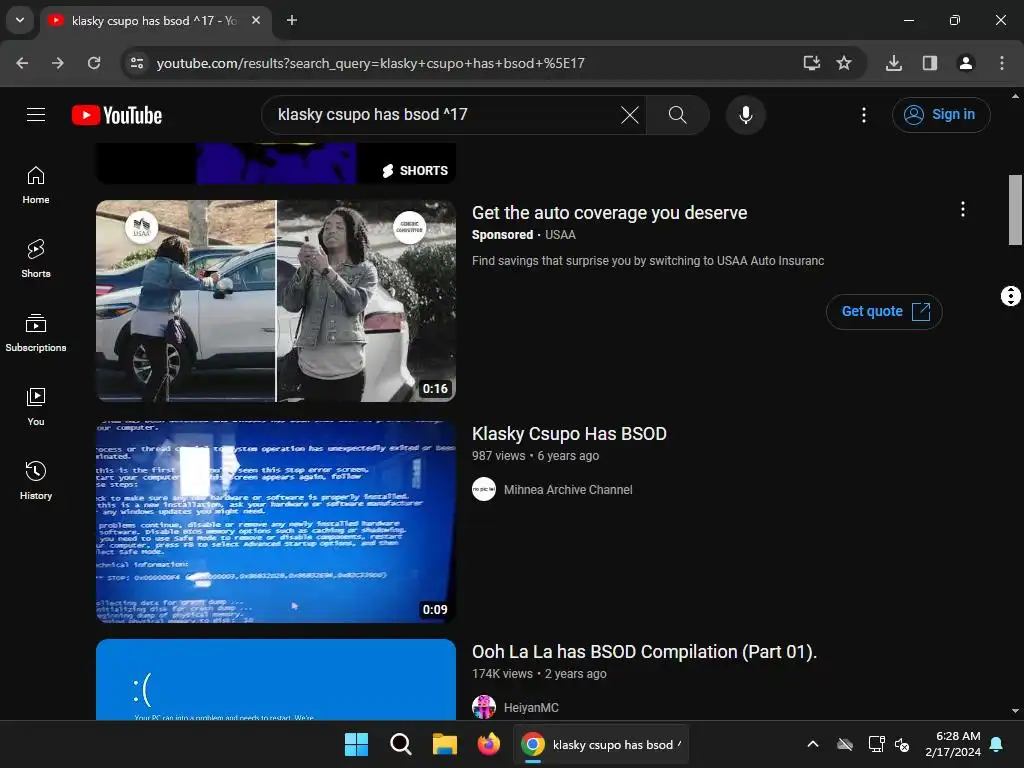The image size is (1024, 768).
Task: Open the clock and date panel
Action: tap(953, 744)
